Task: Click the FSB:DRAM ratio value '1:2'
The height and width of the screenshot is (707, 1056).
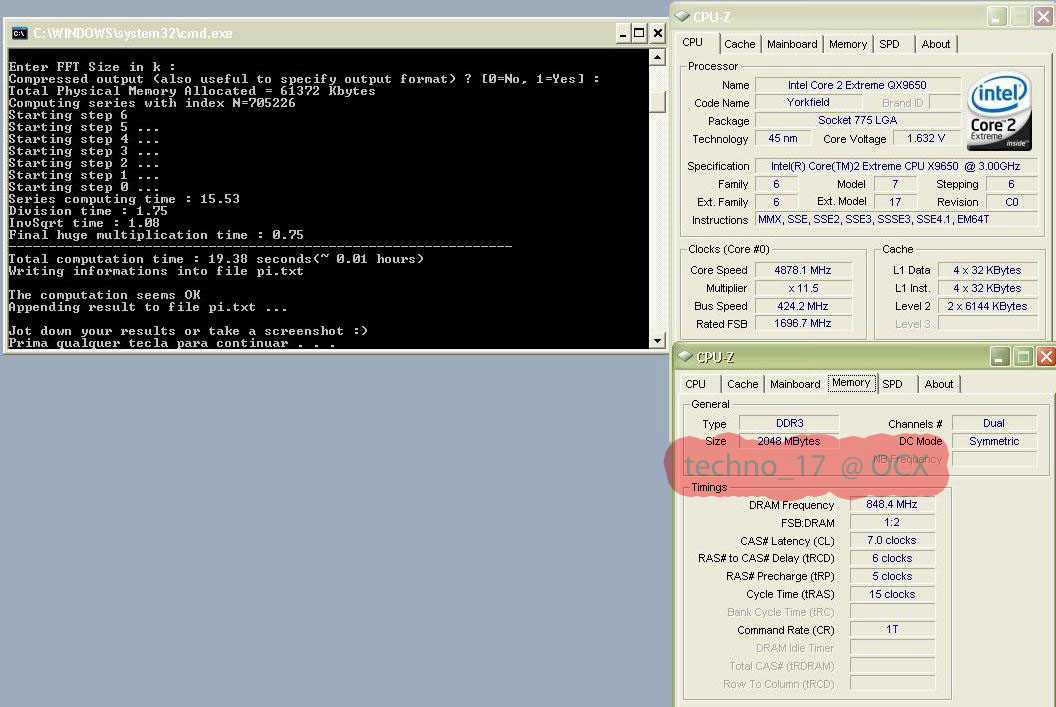Action: pos(892,523)
